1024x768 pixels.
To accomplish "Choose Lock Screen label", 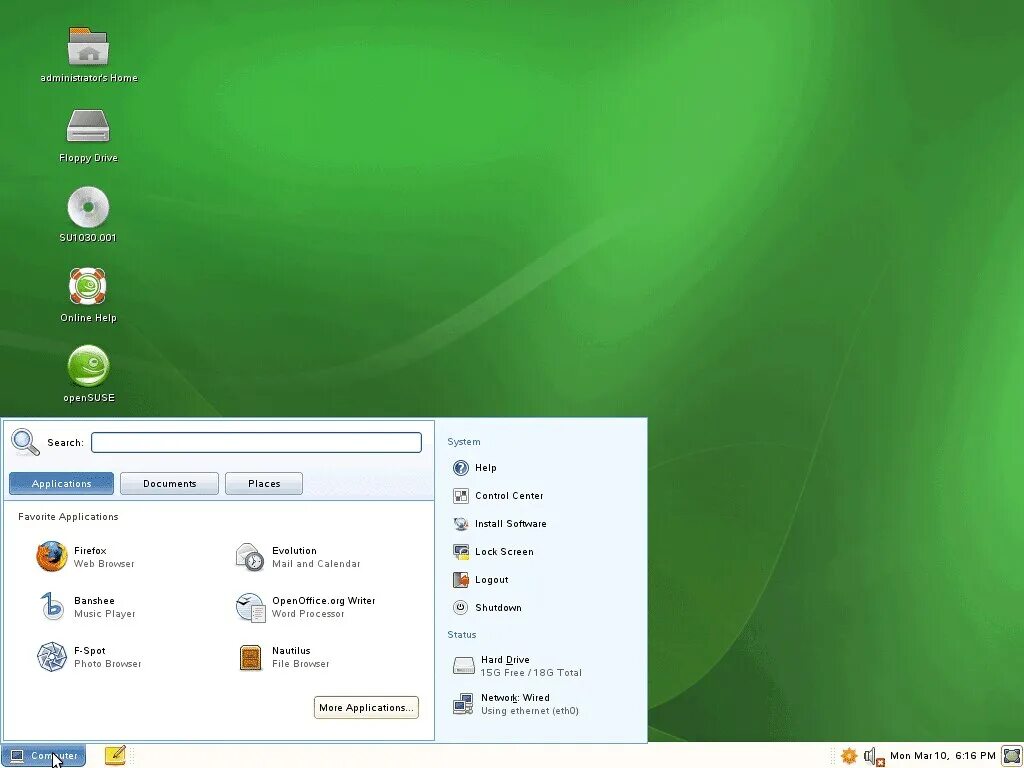I will point(504,552).
